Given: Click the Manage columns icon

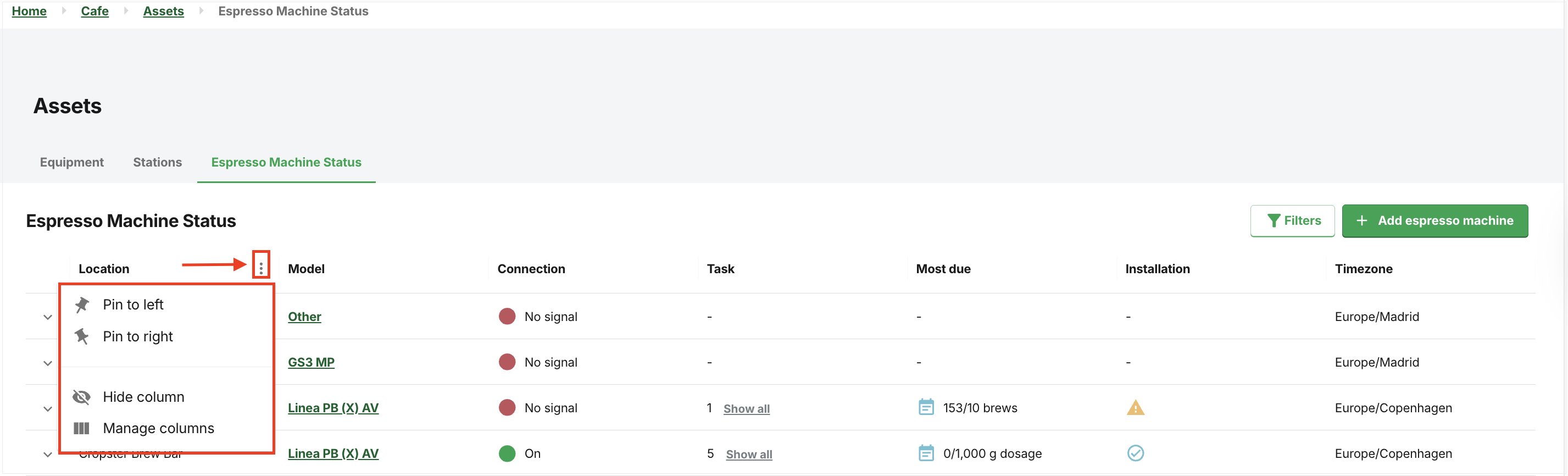Looking at the screenshot, I should coord(81,429).
